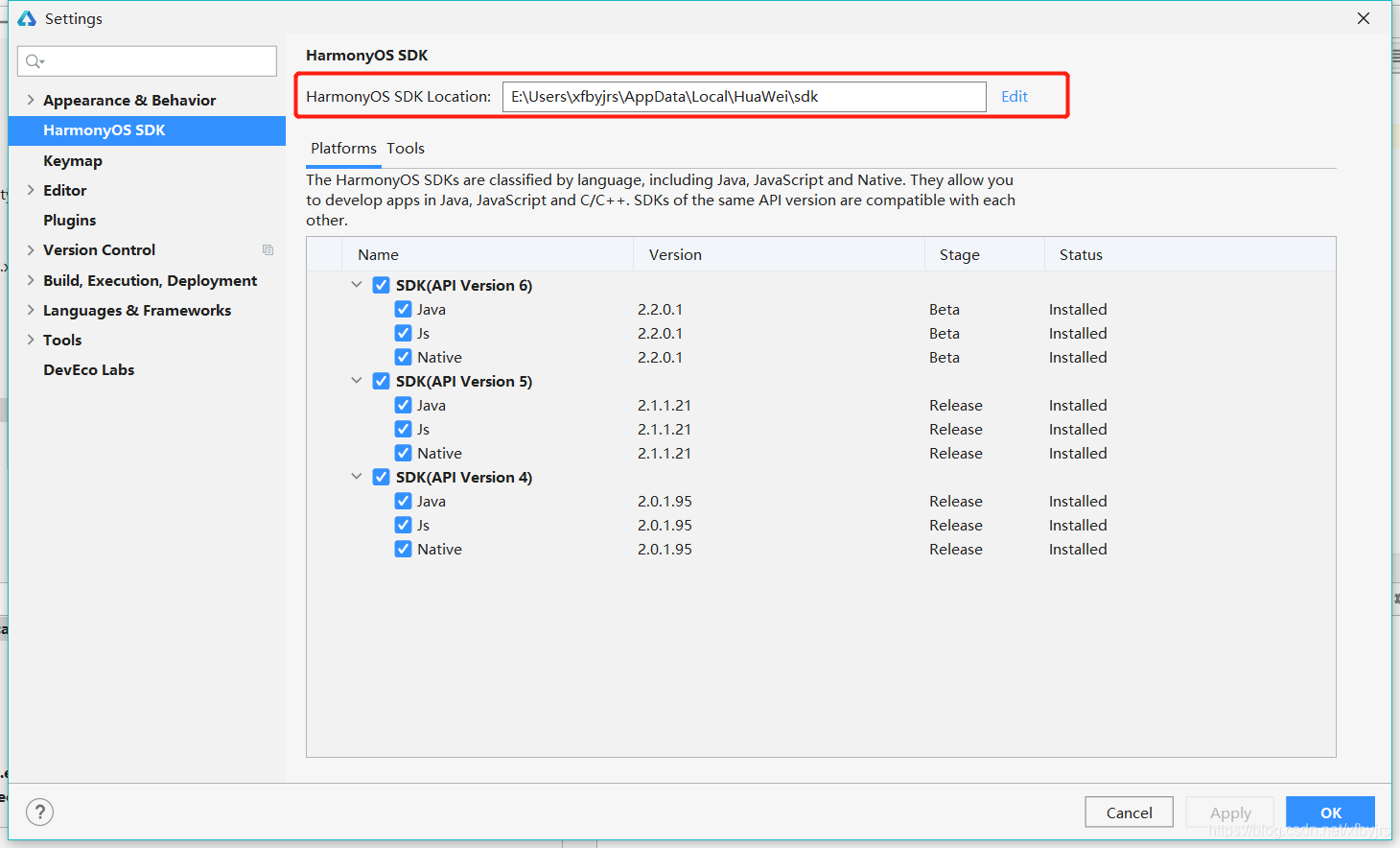This screenshot has height=848, width=1400.
Task: Click Release stage of API 5 Js
Action: 956,429
